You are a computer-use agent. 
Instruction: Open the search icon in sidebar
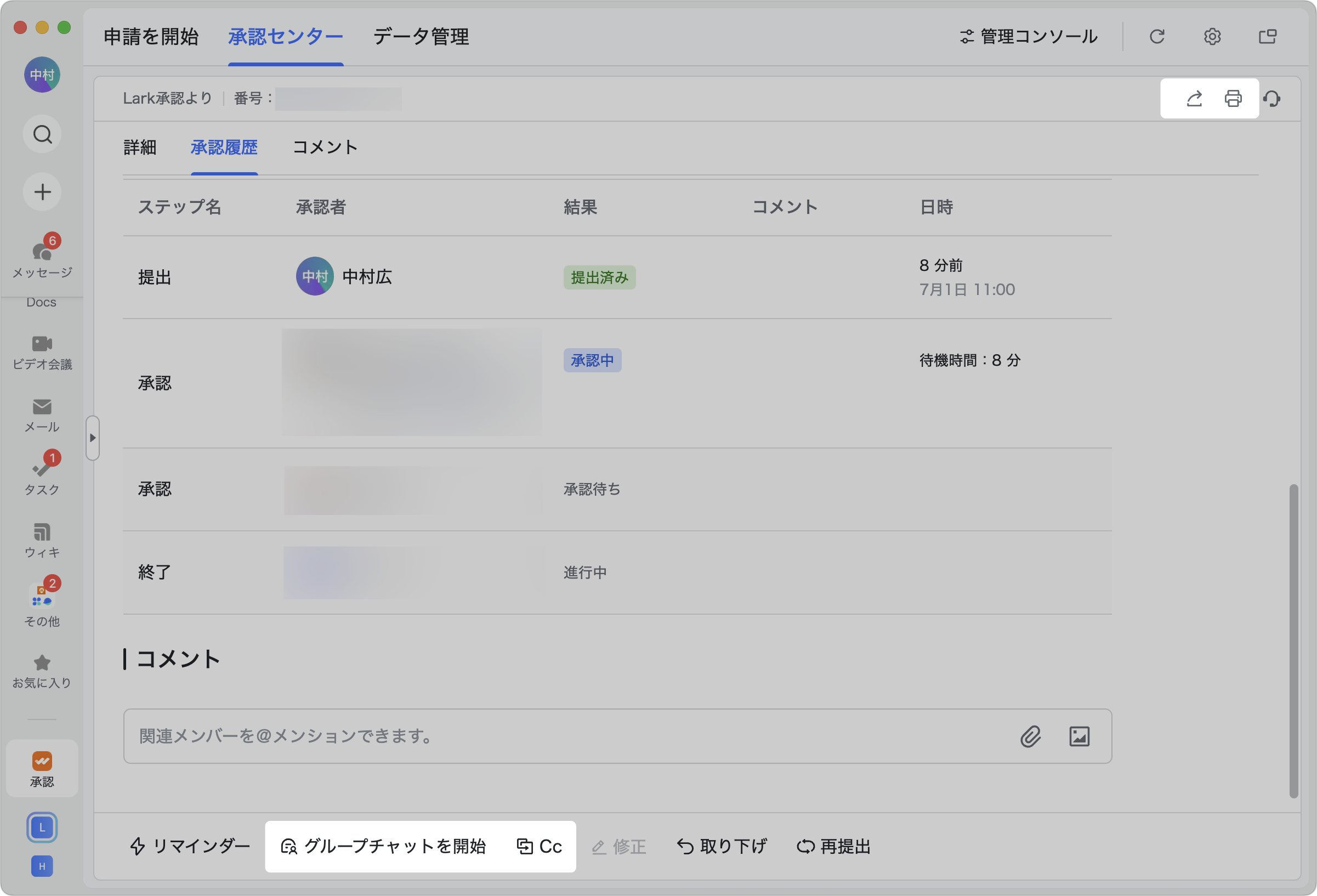pyautogui.click(x=43, y=135)
